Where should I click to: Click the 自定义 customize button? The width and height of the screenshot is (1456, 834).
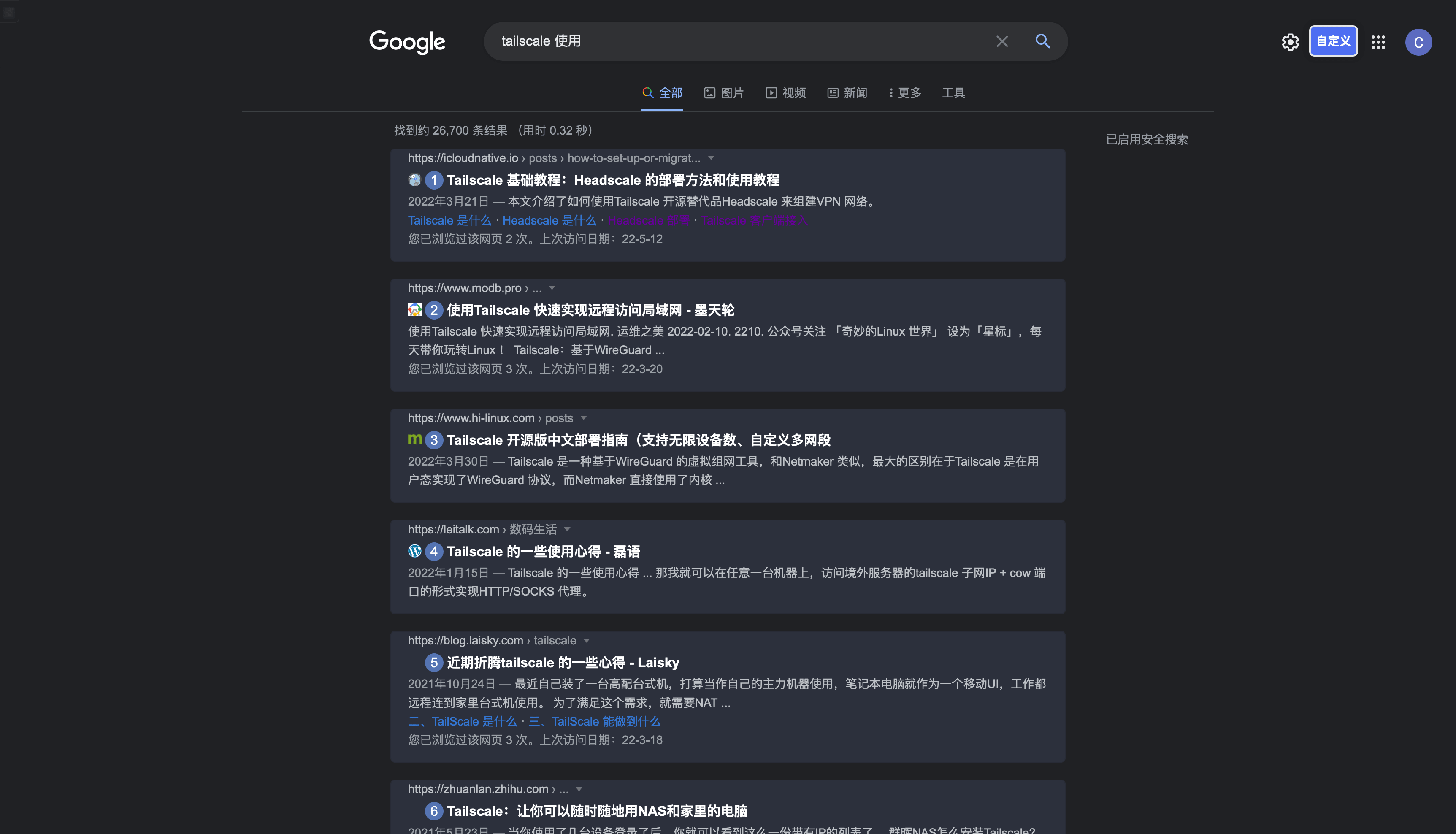(x=1333, y=41)
